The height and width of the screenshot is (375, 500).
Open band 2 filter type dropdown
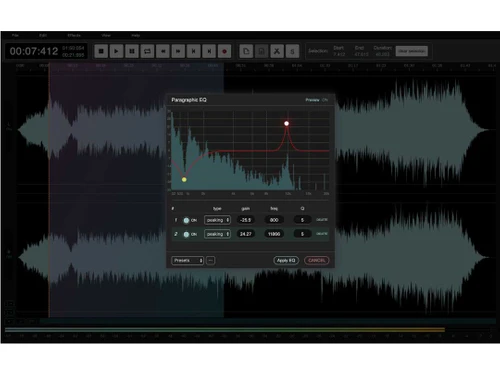click(217, 234)
